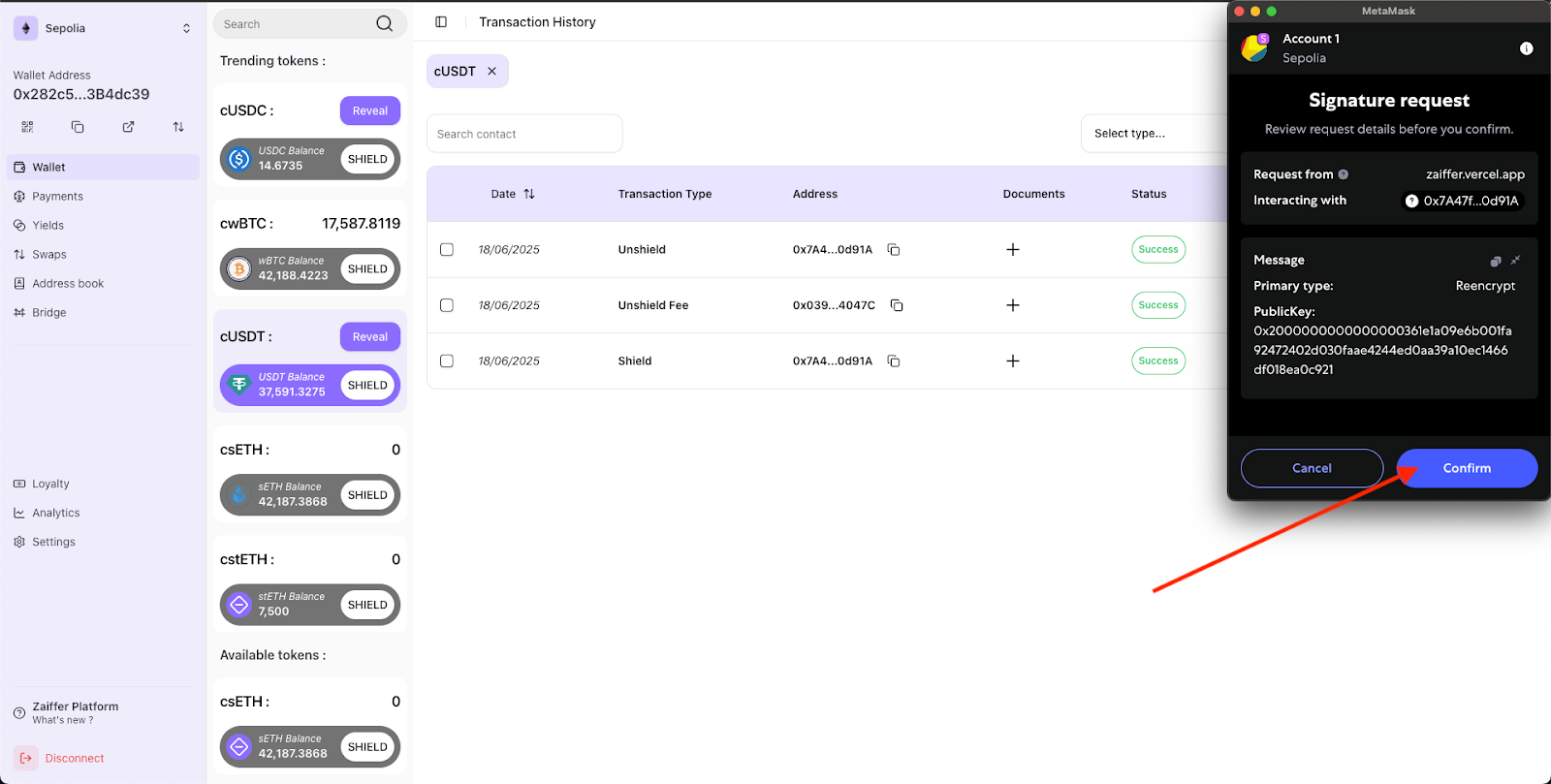Cancel the signature request
This screenshot has width=1551, height=784.
(1312, 468)
